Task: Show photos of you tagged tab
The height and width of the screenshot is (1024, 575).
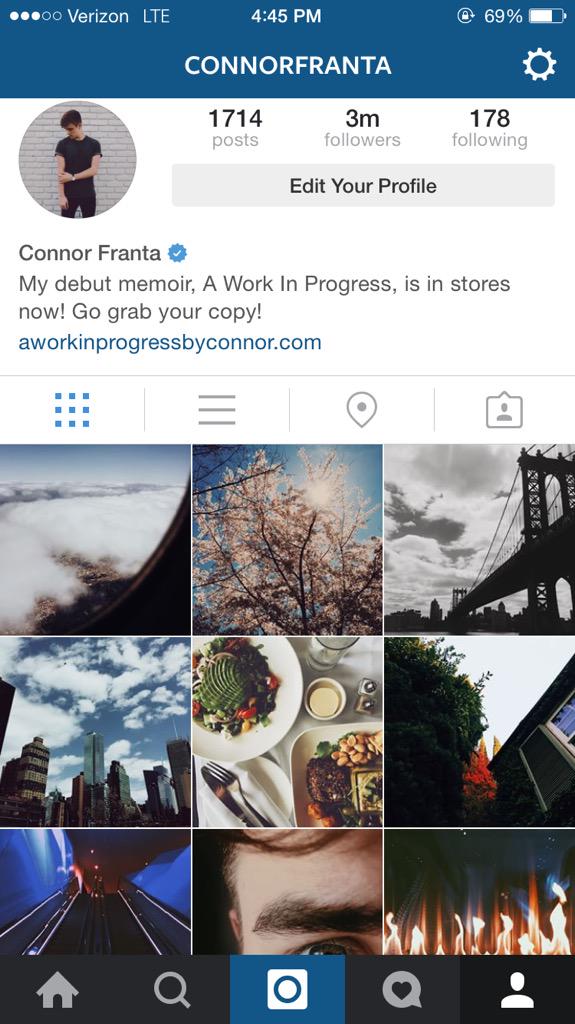Action: click(x=504, y=410)
